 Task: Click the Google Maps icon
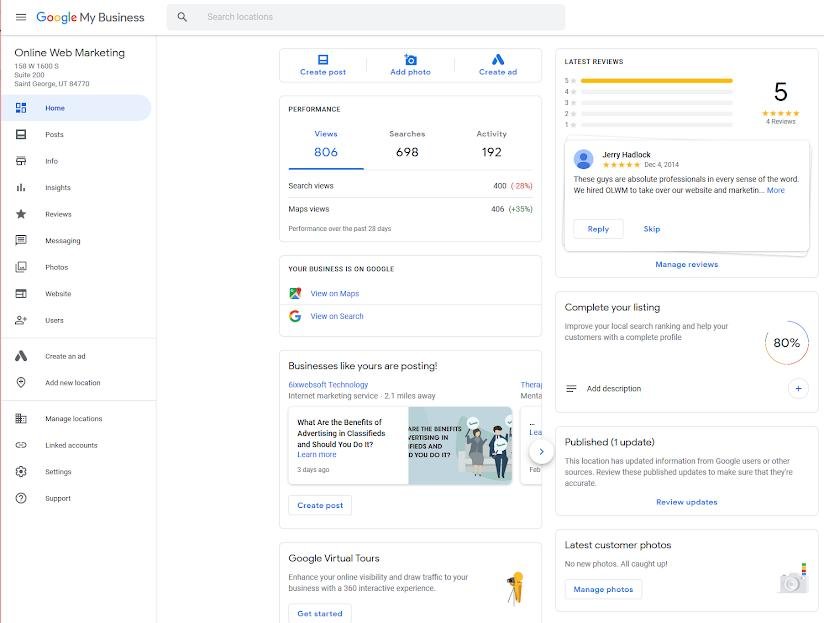pos(295,293)
